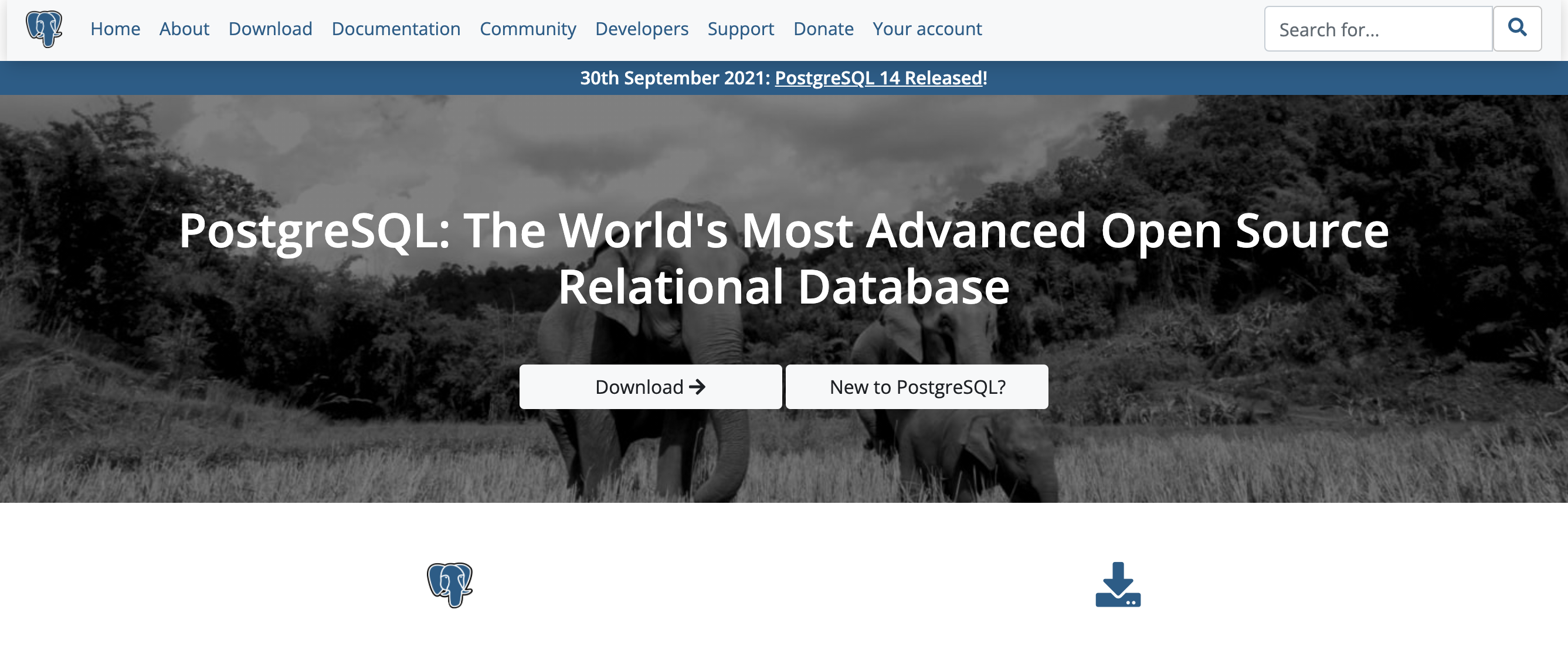Screen dimensions: 1568x647
Task: Click the arrow on the Download button
Action: point(697,387)
